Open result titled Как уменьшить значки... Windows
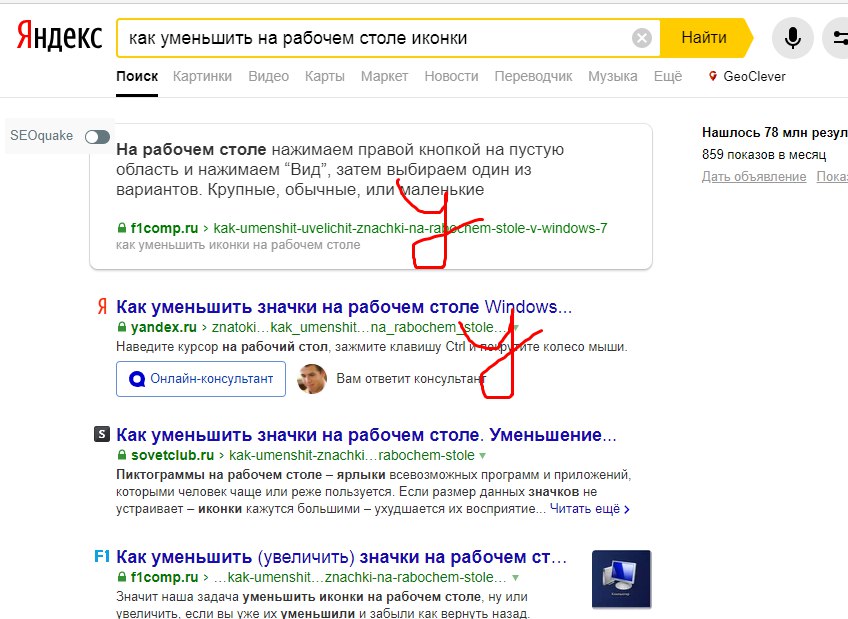 [344, 307]
